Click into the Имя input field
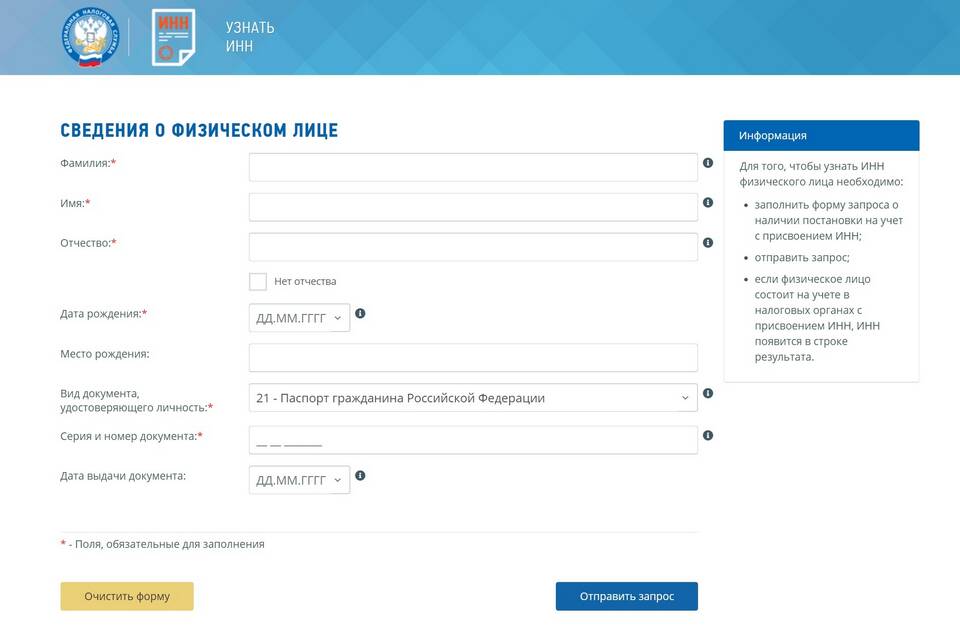Screen dimensions: 960x643 point(473,207)
